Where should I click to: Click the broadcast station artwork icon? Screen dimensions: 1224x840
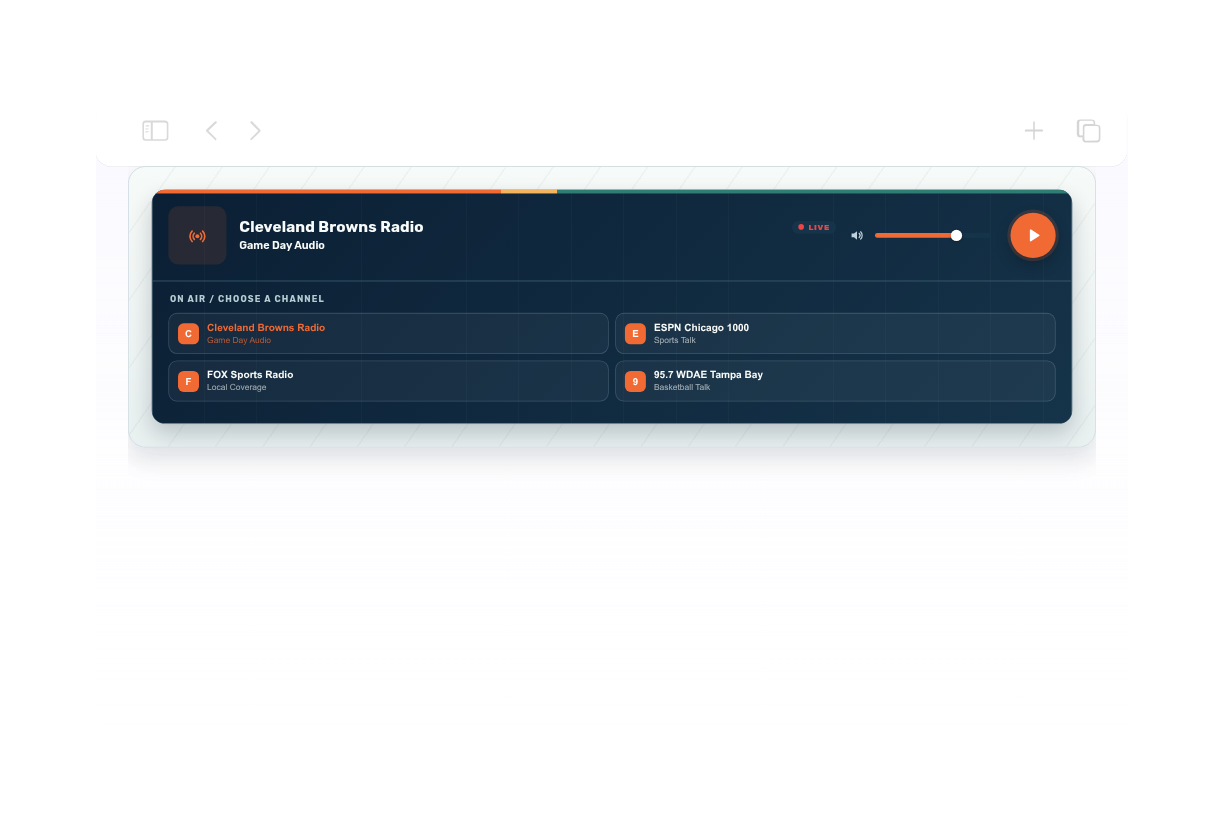[197, 235]
